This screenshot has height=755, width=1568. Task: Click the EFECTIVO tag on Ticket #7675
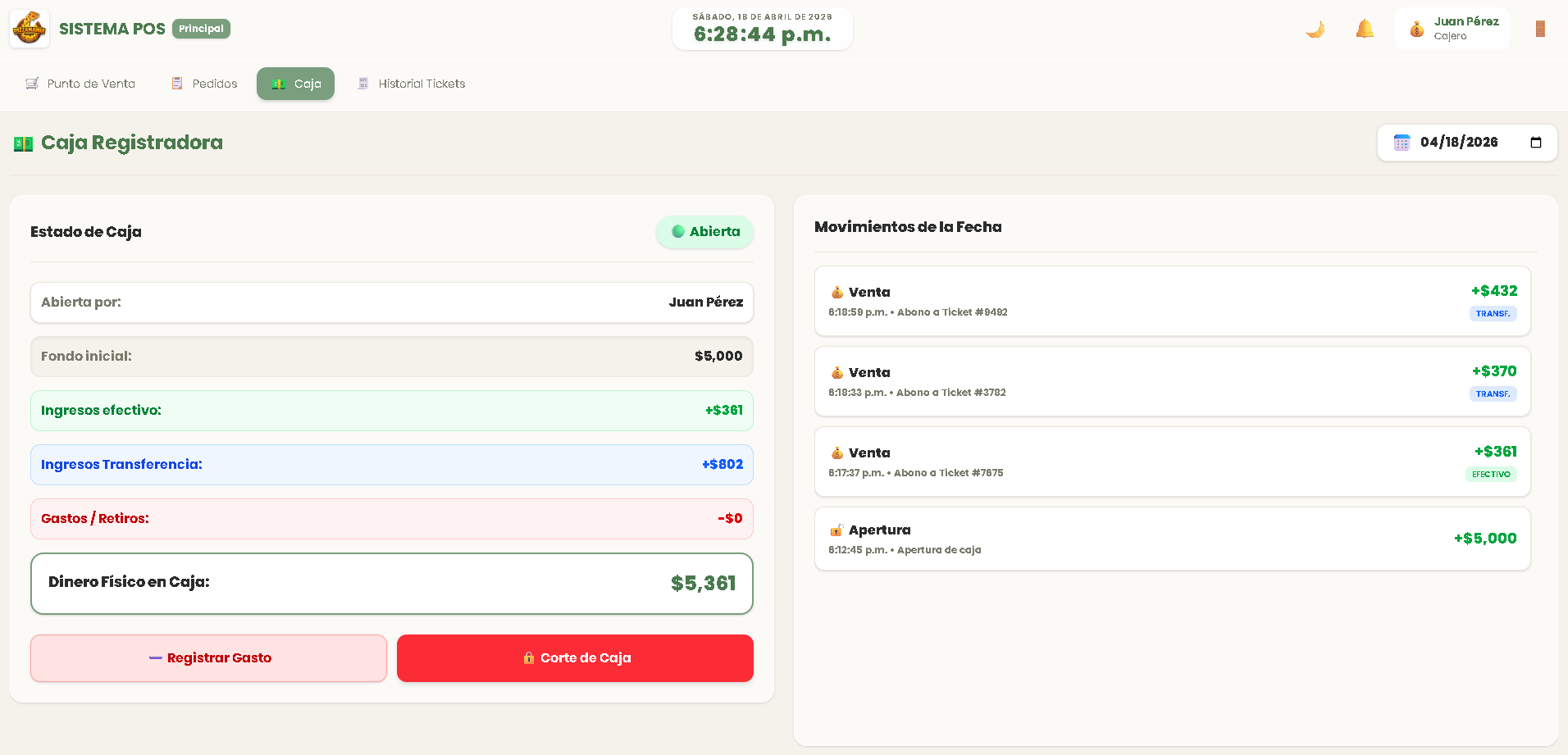coord(1490,475)
